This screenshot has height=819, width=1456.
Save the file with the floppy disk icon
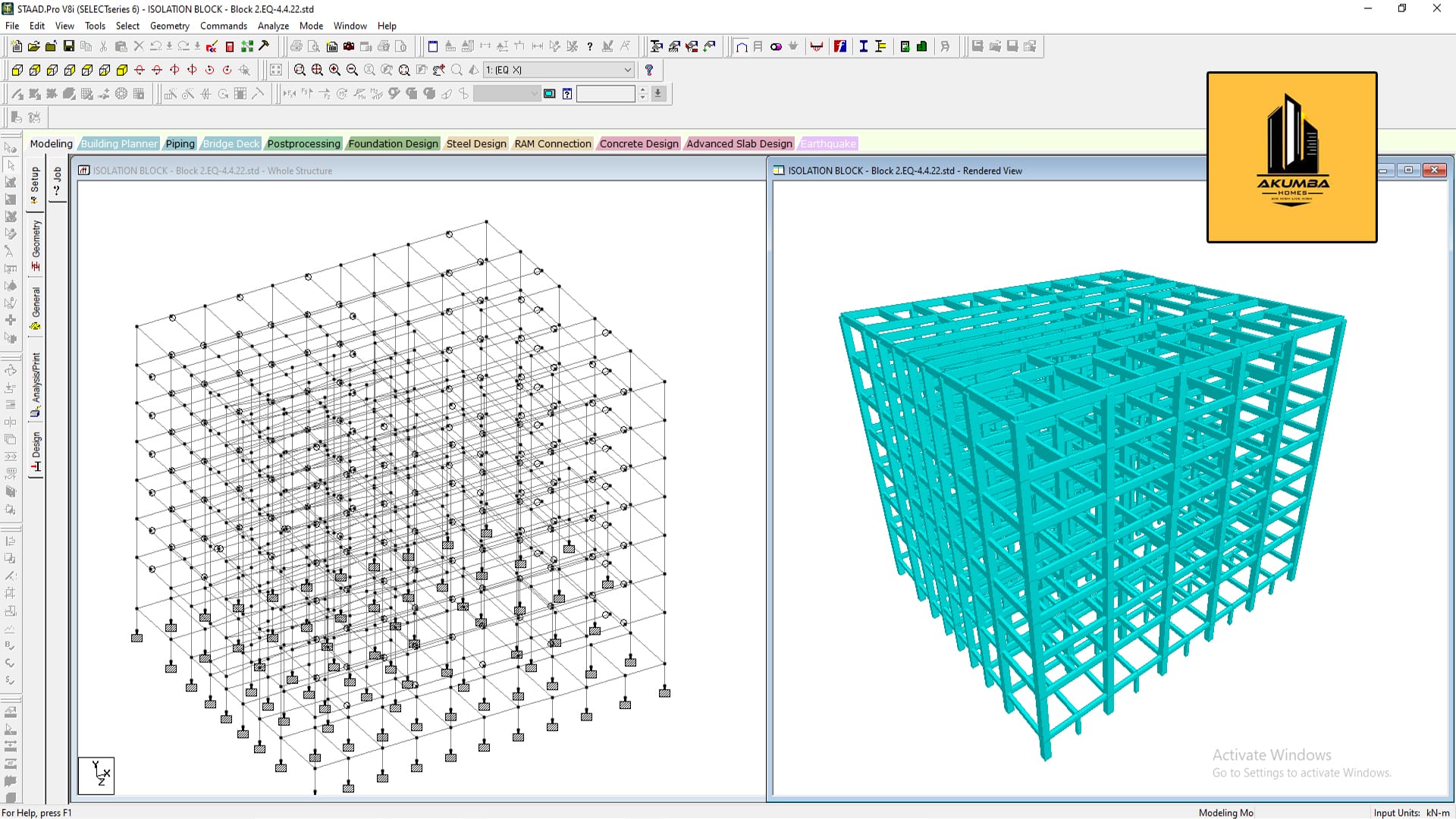(x=68, y=46)
